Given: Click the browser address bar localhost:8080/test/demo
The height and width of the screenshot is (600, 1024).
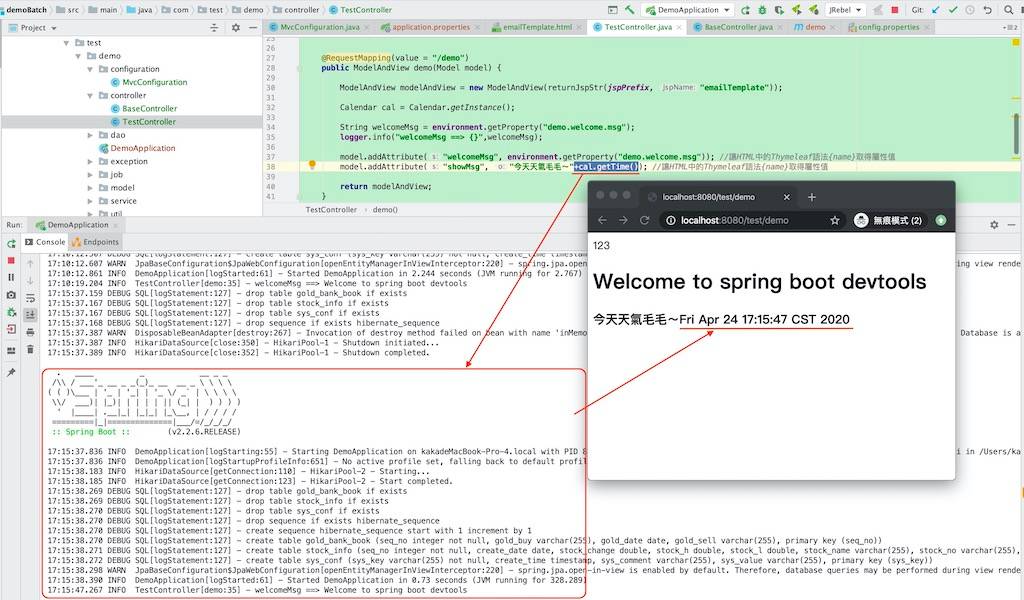Looking at the screenshot, I should [x=734, y=221].
